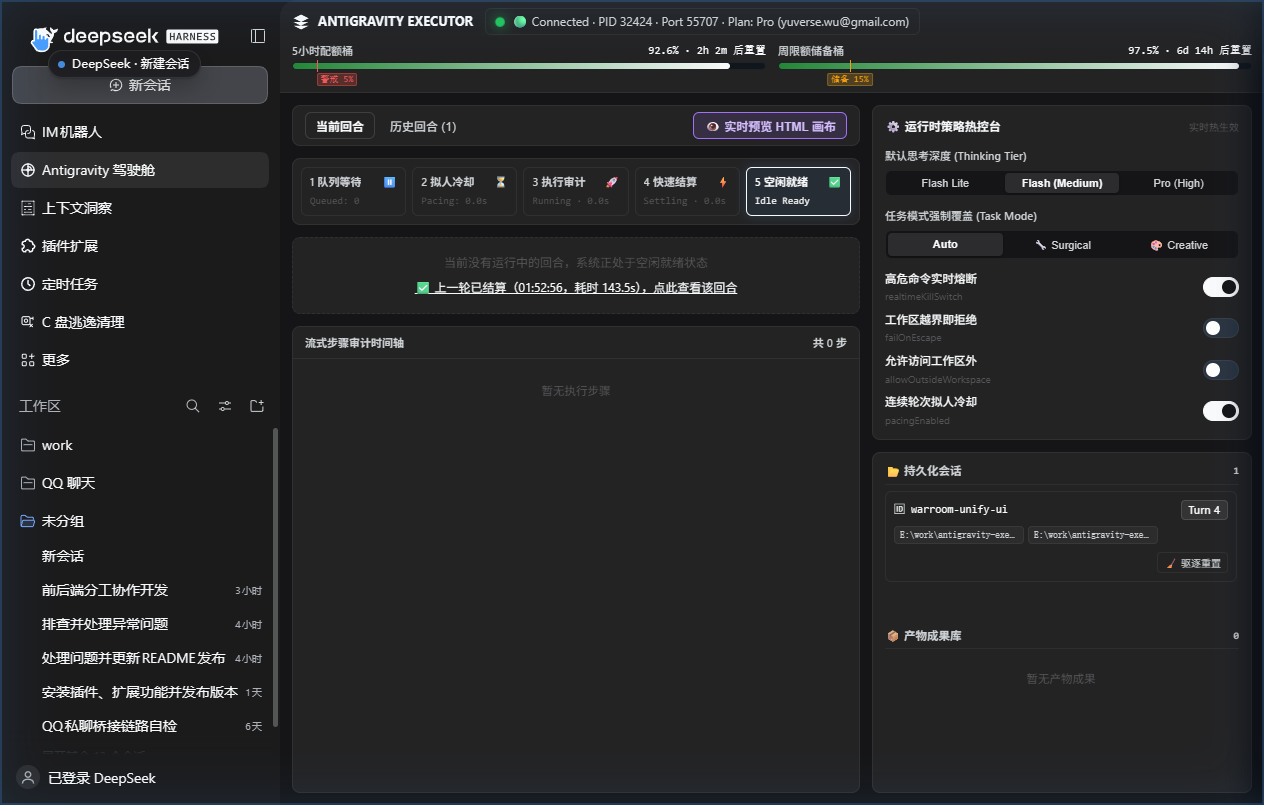Open C 盘逃逸清理 in the sidebar
The width and height of the screenshot is (1264, 805).
pos(140,322)
